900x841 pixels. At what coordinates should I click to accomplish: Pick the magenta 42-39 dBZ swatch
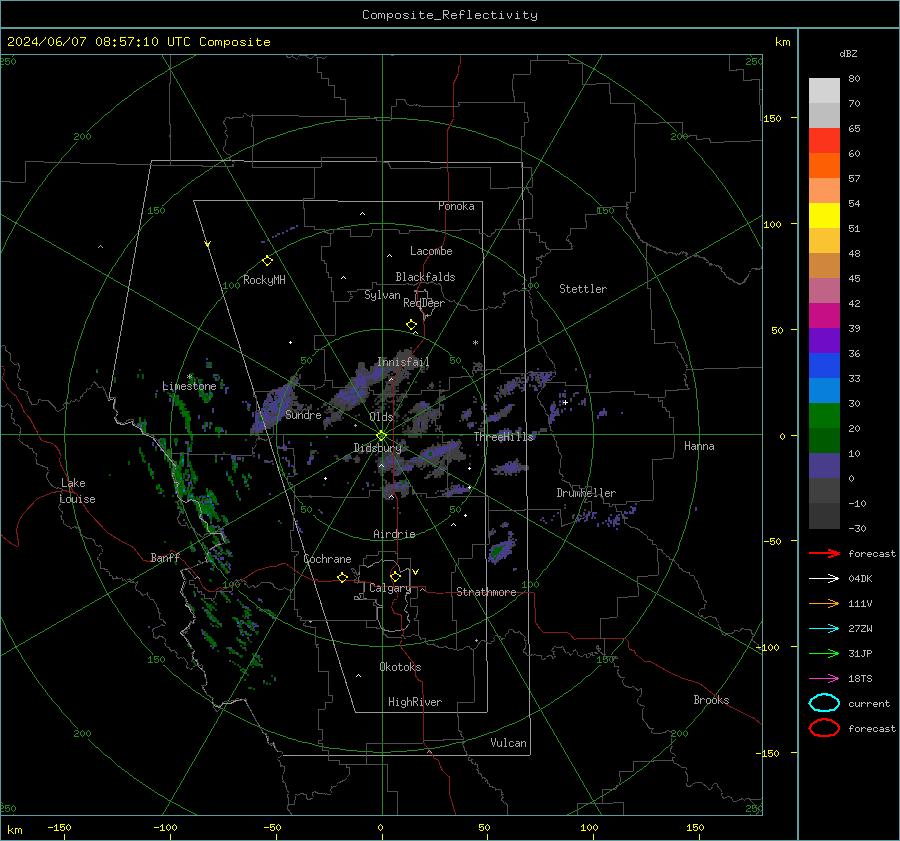coord(824,316)
